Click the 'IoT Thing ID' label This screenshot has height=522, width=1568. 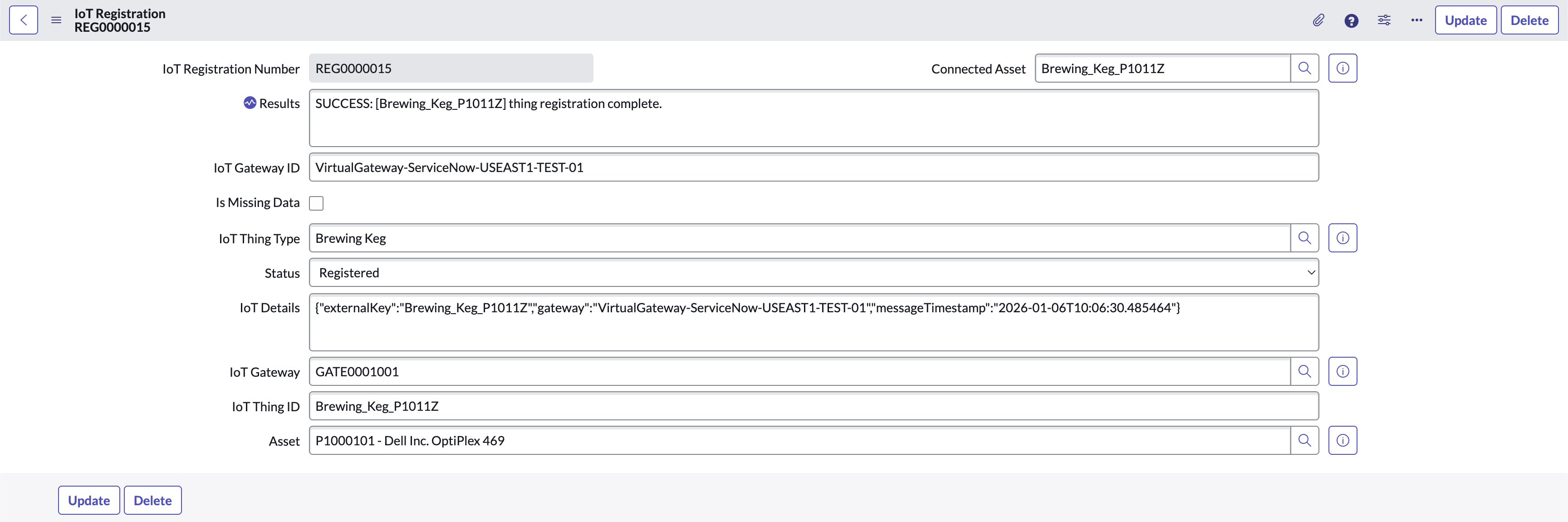coord(265,407)
